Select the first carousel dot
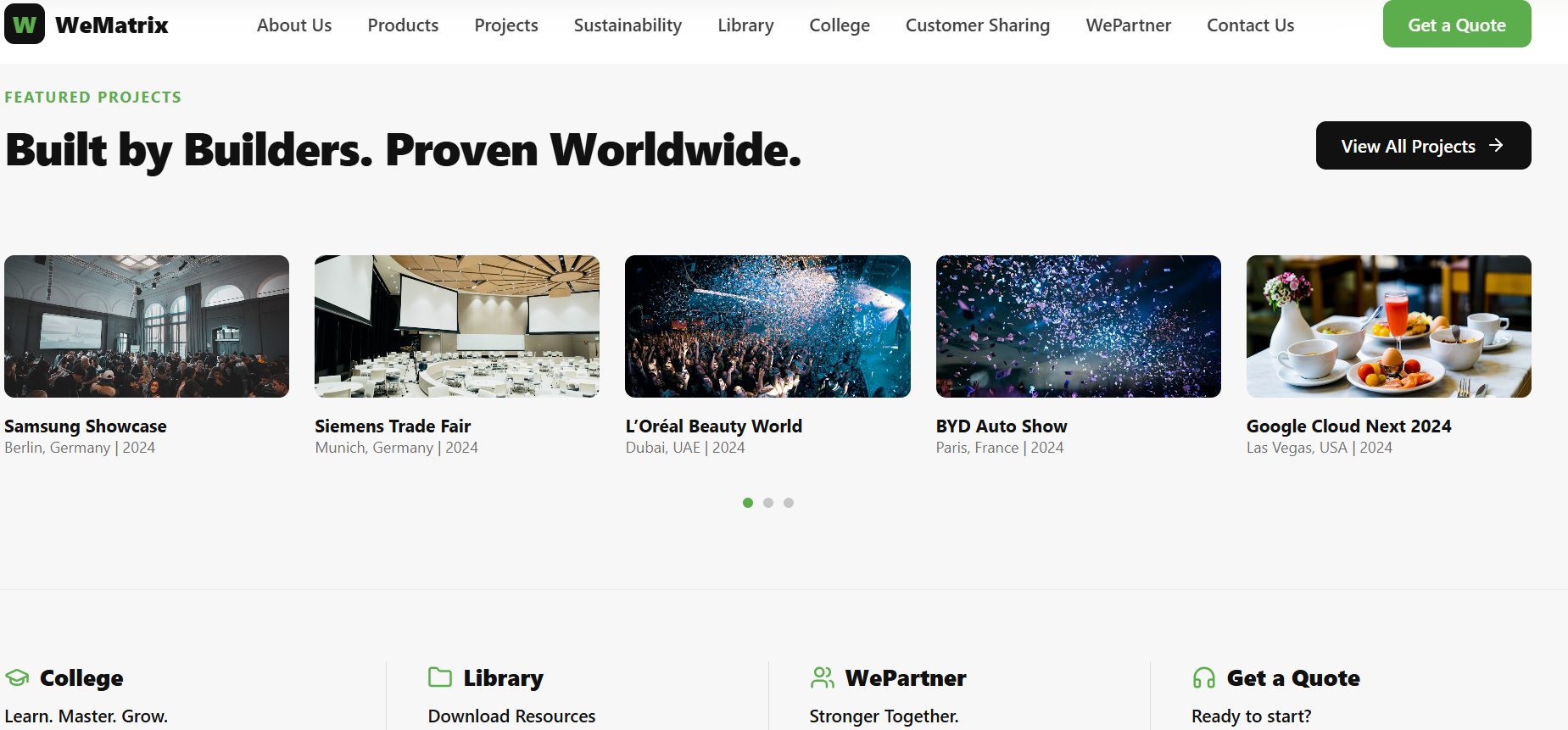The width and height of the screenshot is (1568, 730). (748, 503)
